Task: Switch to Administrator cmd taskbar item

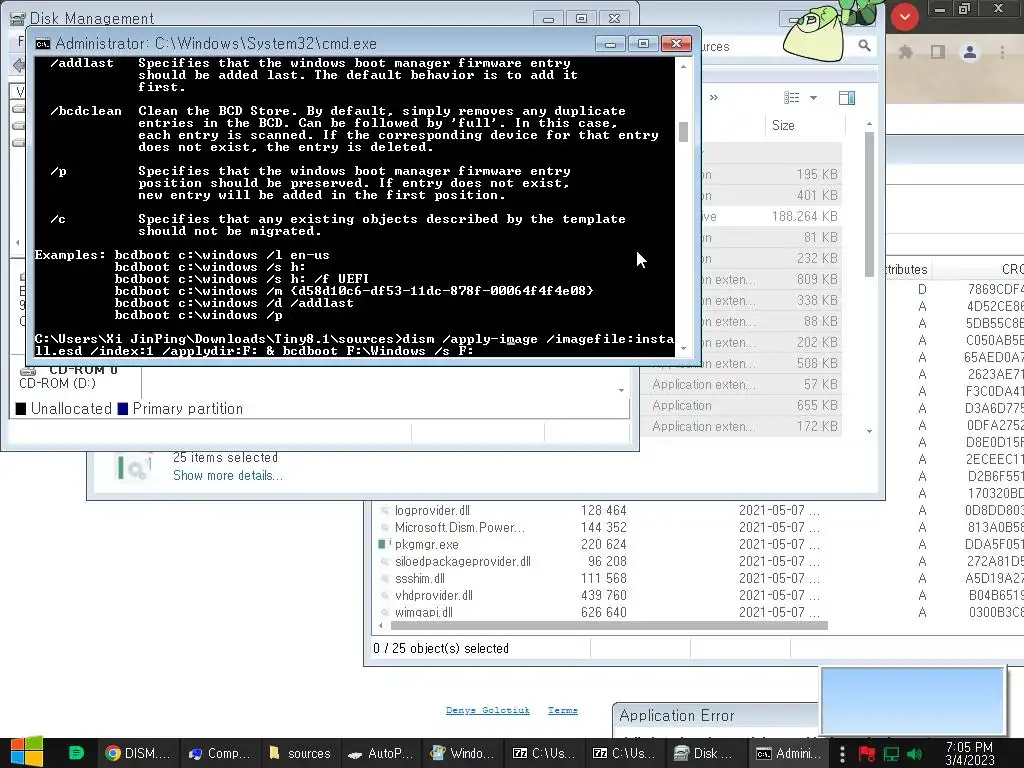Action: click(787, 753)
